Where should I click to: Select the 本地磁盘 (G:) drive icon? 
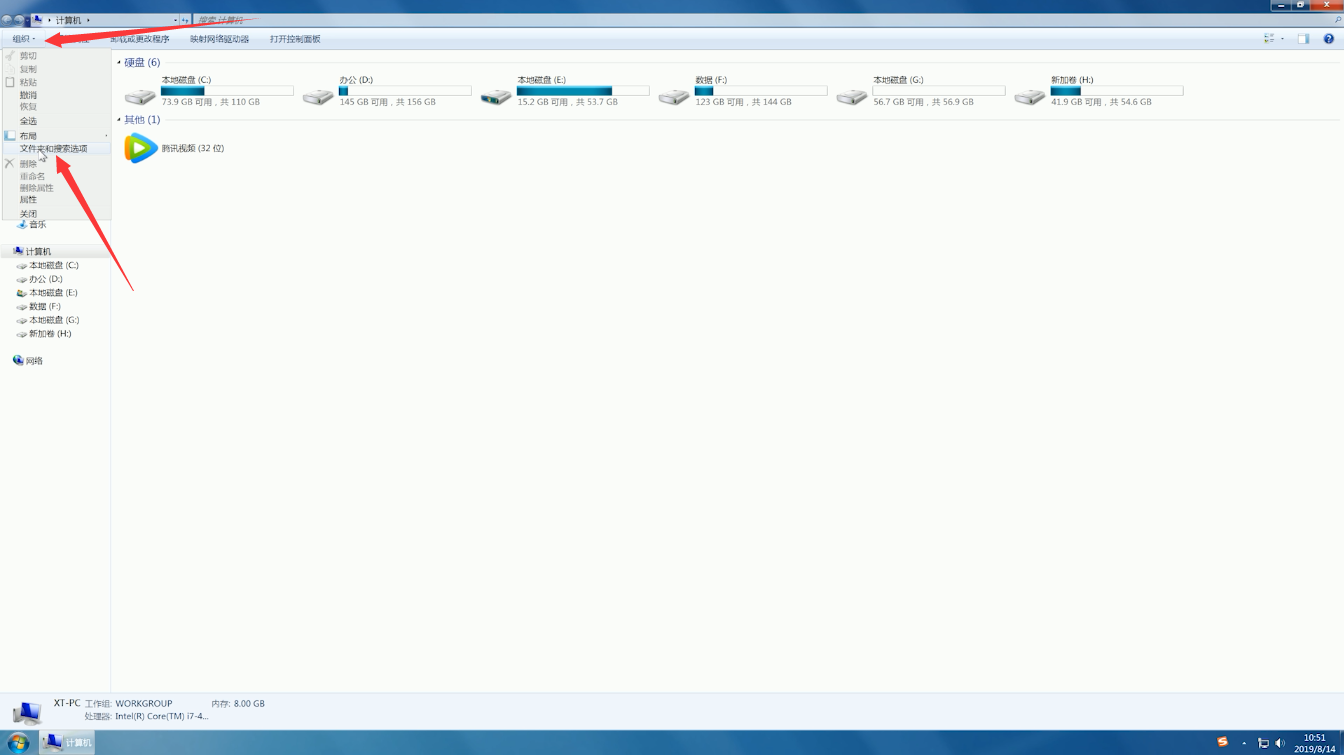[852, 96]
